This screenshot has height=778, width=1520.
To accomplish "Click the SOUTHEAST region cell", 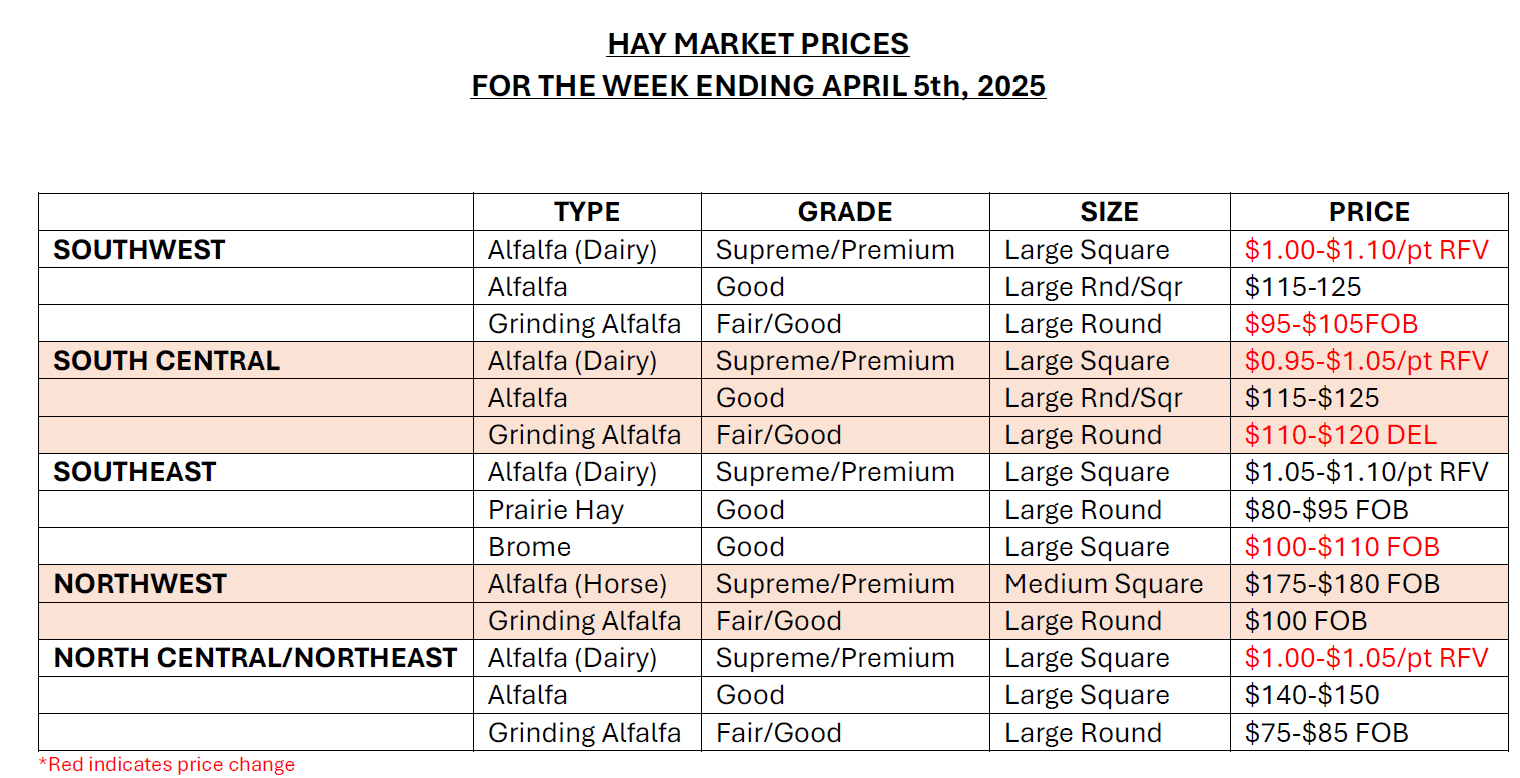I will click(135, 472).
